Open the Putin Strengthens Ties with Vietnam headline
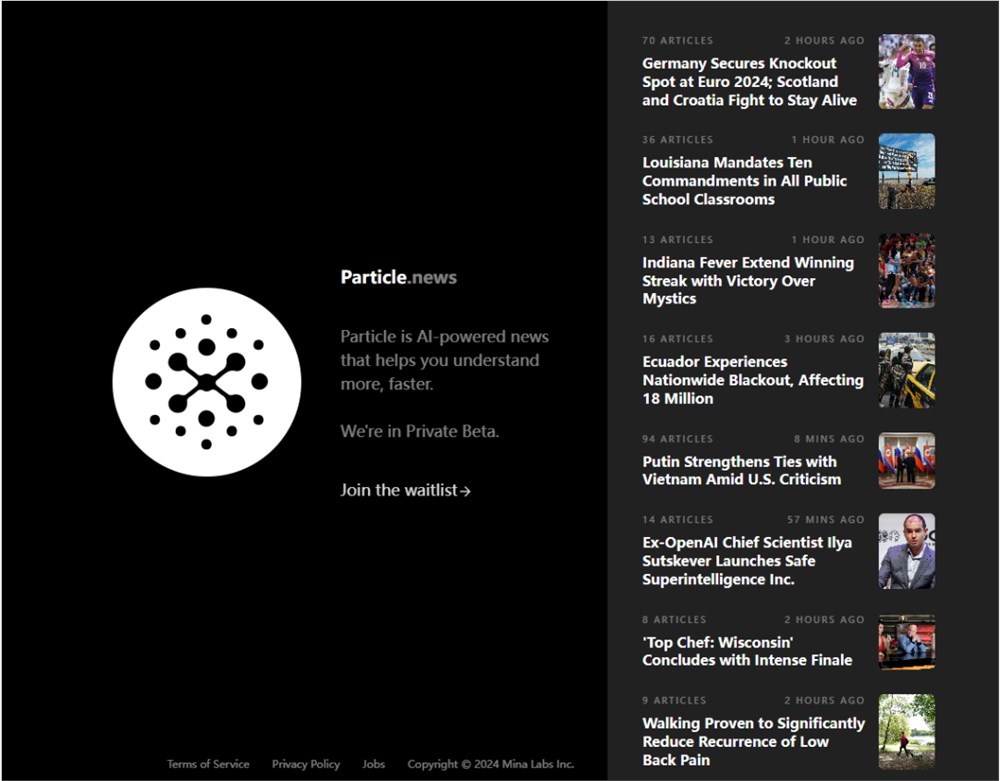Screen dimensions: 1000x781 [741, 471]
